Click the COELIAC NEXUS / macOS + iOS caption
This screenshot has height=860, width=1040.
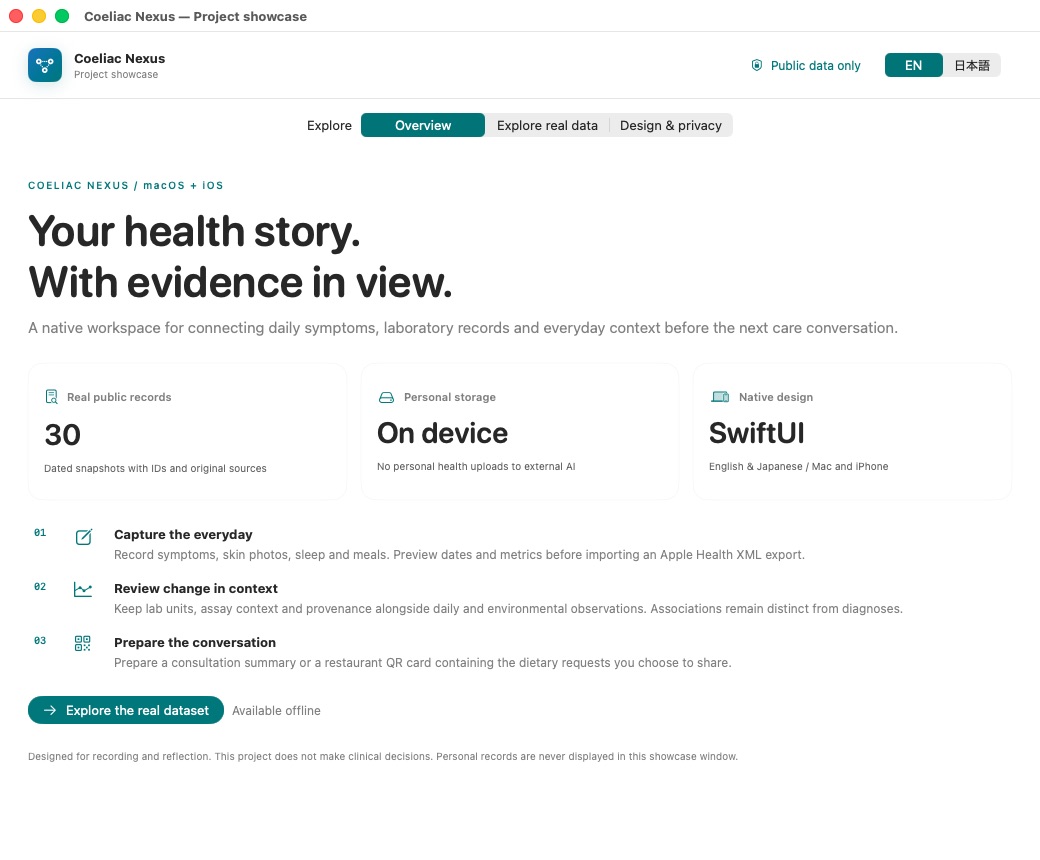pyautogui.click(x=125, y=186)
